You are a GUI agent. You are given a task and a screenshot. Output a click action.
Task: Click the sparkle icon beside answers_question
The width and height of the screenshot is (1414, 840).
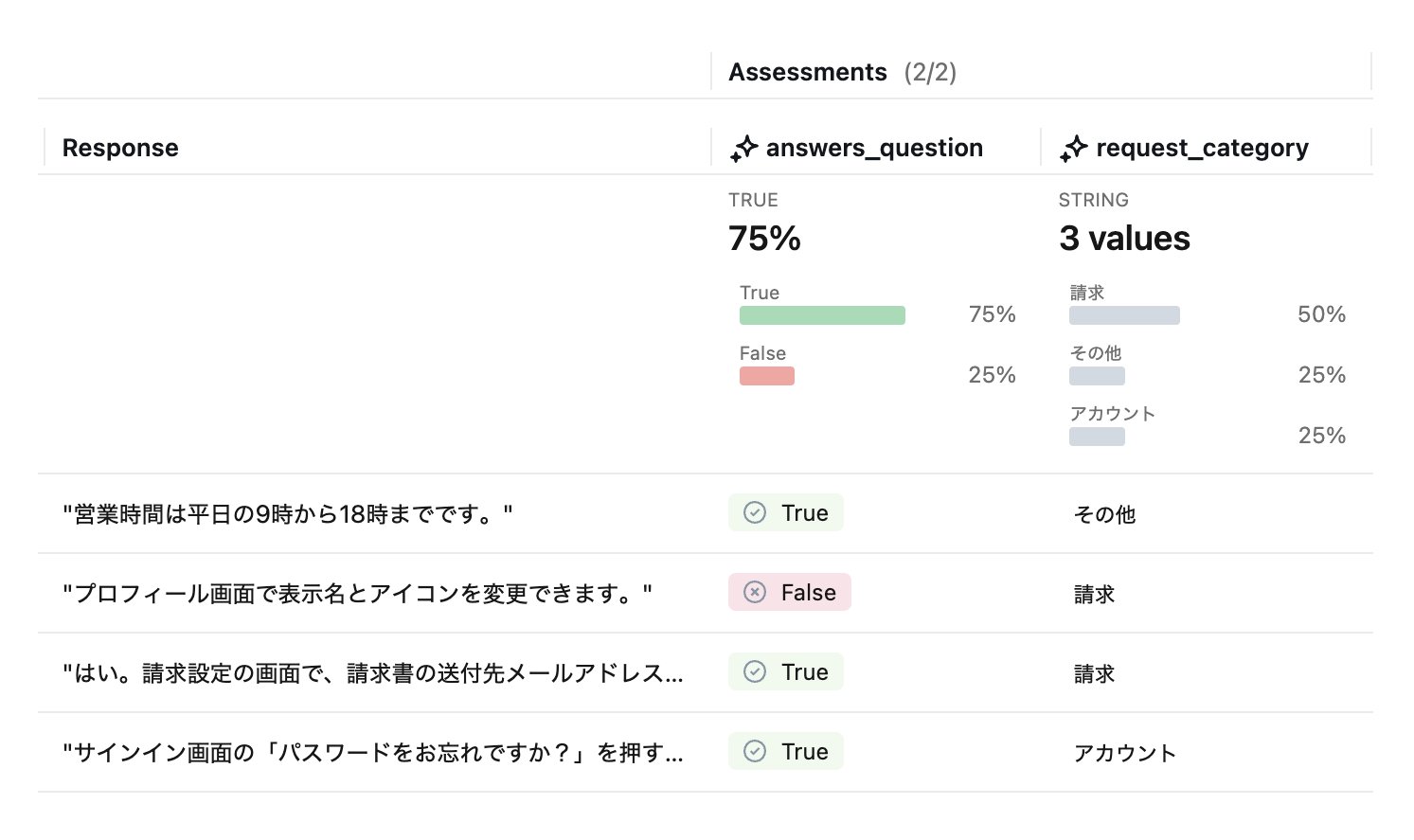point(744,149)
